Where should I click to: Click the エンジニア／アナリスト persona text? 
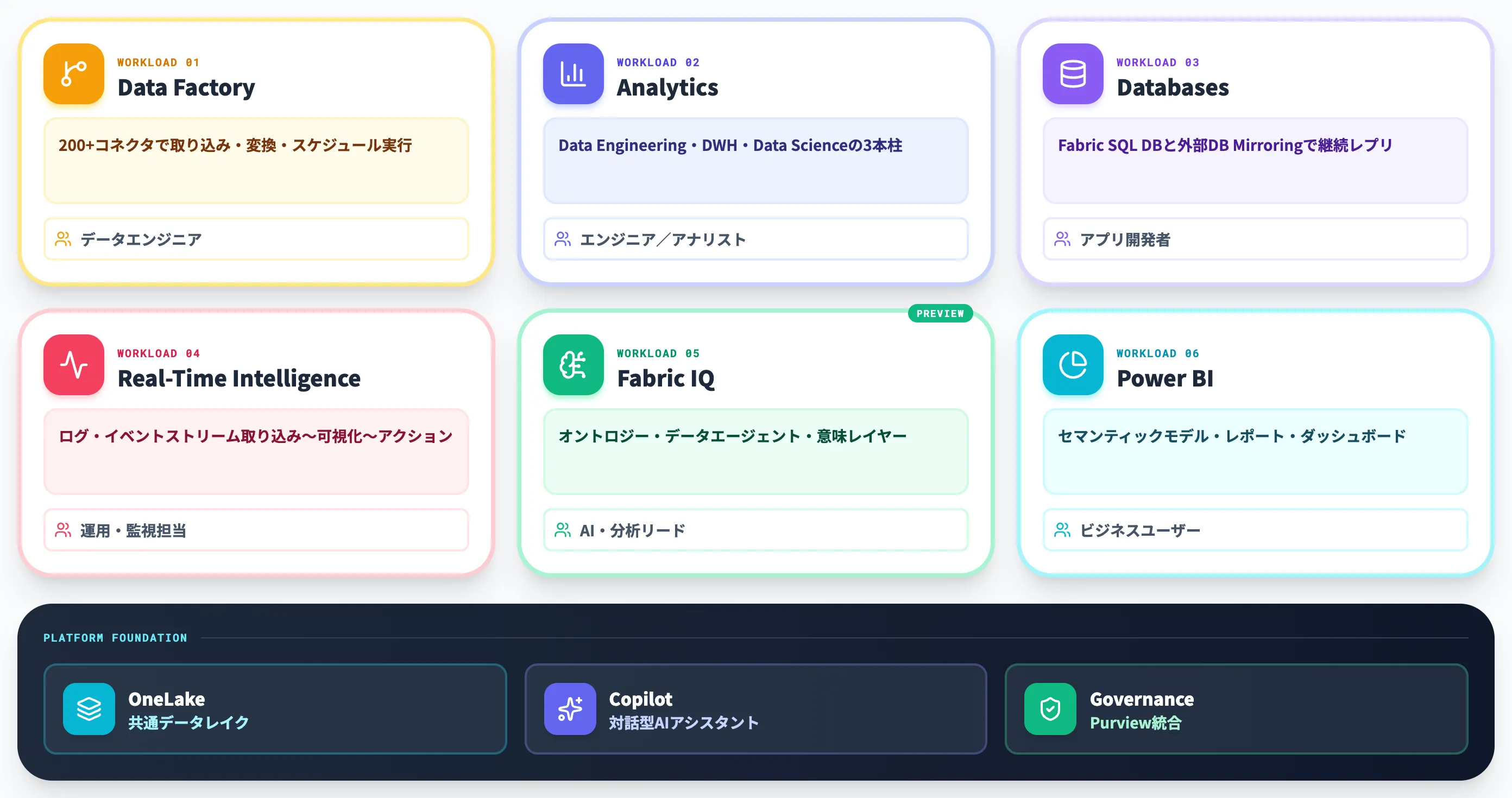pos(663,239)
